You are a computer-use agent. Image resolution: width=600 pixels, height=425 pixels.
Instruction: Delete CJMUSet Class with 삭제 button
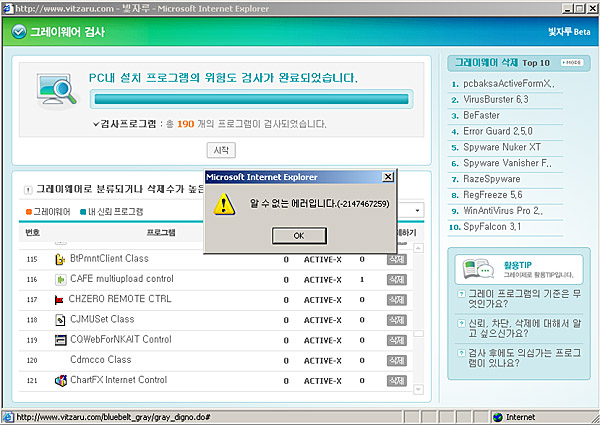coord(396,320)
